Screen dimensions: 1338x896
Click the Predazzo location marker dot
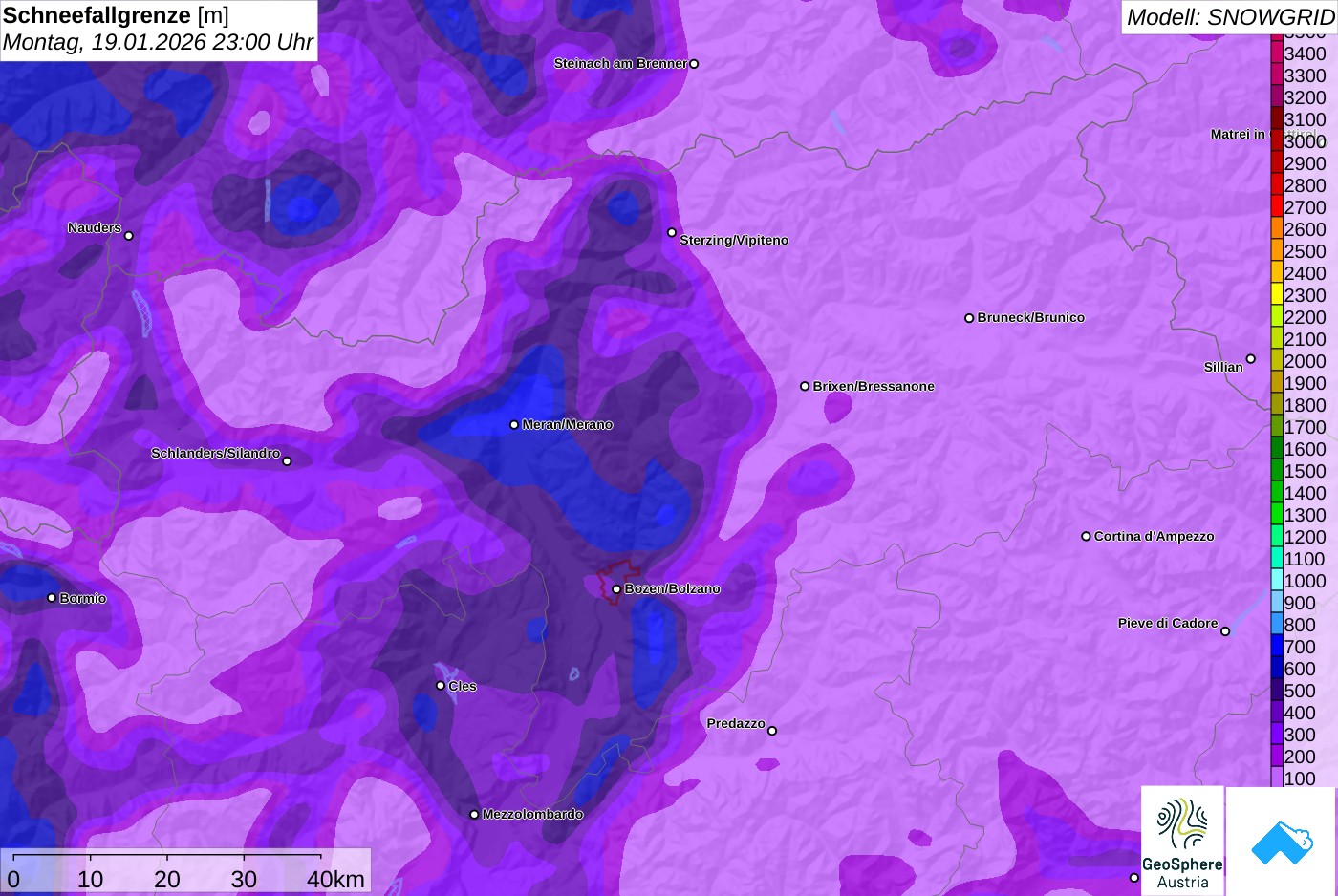coord(772,731)
